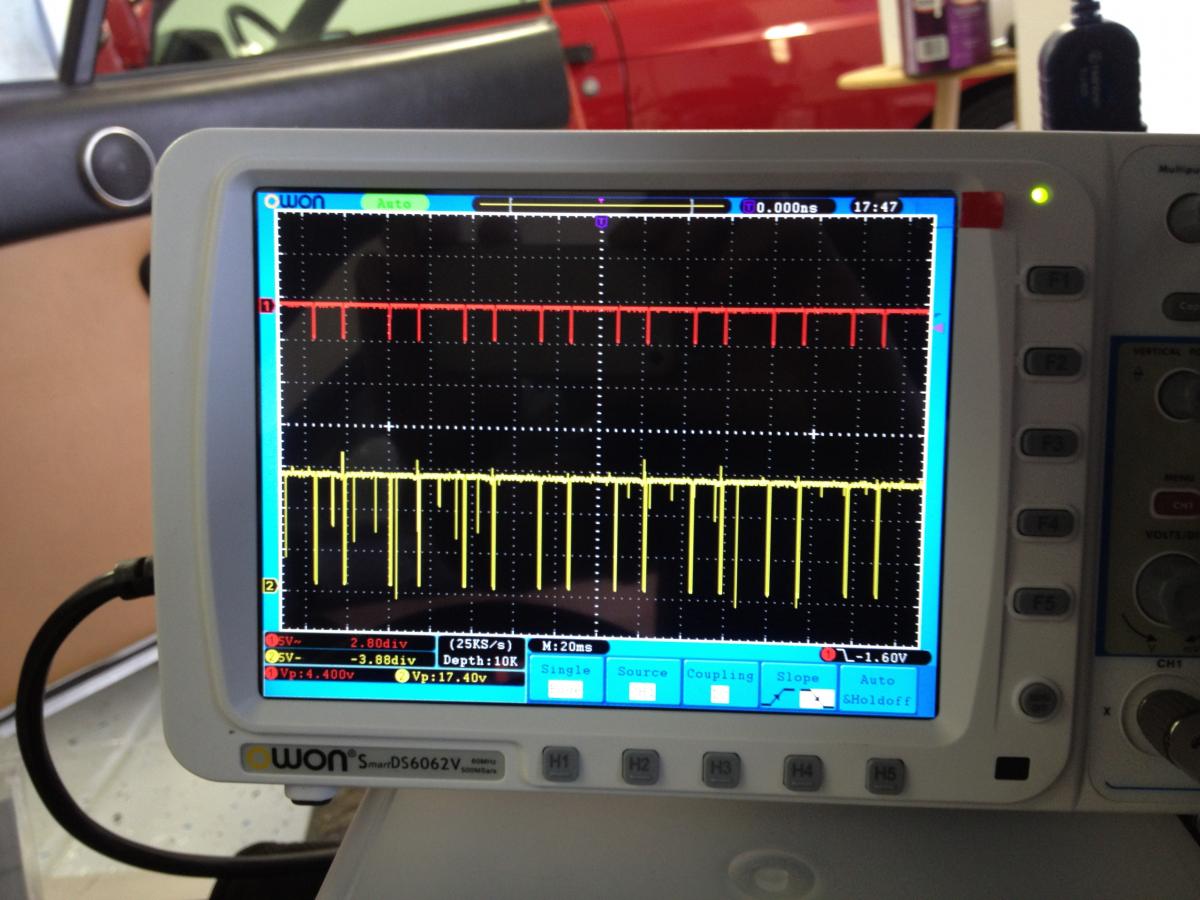Change the trigger Slope setting

[798, 686]
